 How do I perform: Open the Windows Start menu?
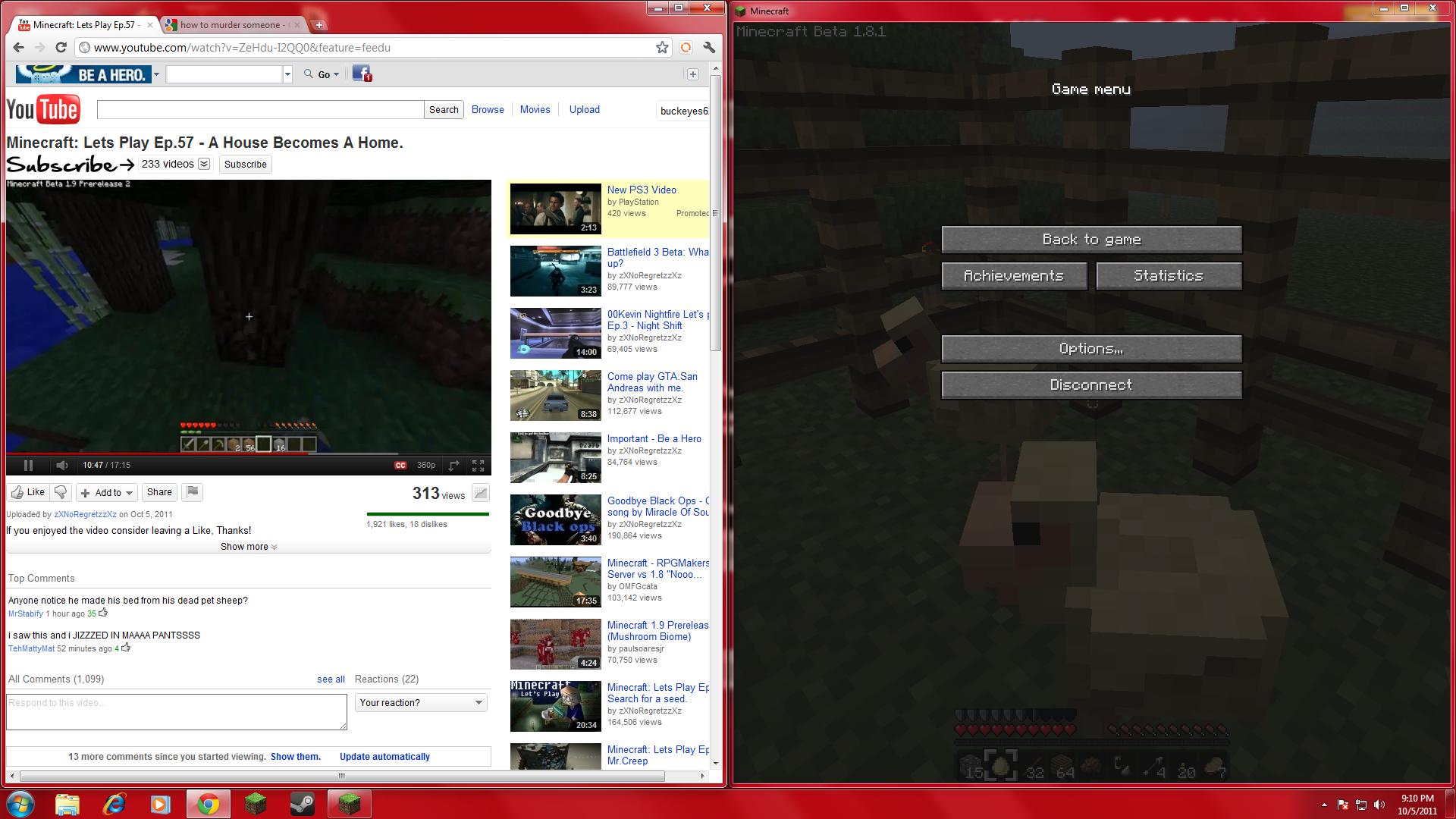(20, 804)
